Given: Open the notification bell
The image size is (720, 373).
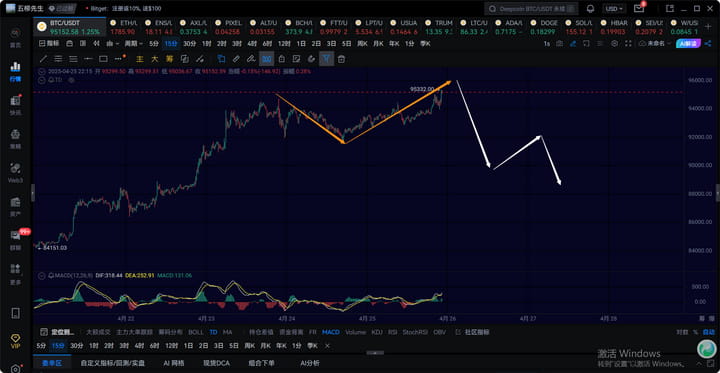Looking at the screenshot, I should pos(591,9).
